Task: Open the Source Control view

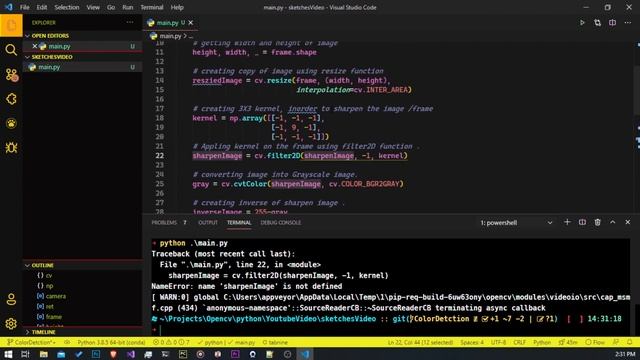Action: pos(11,75)
